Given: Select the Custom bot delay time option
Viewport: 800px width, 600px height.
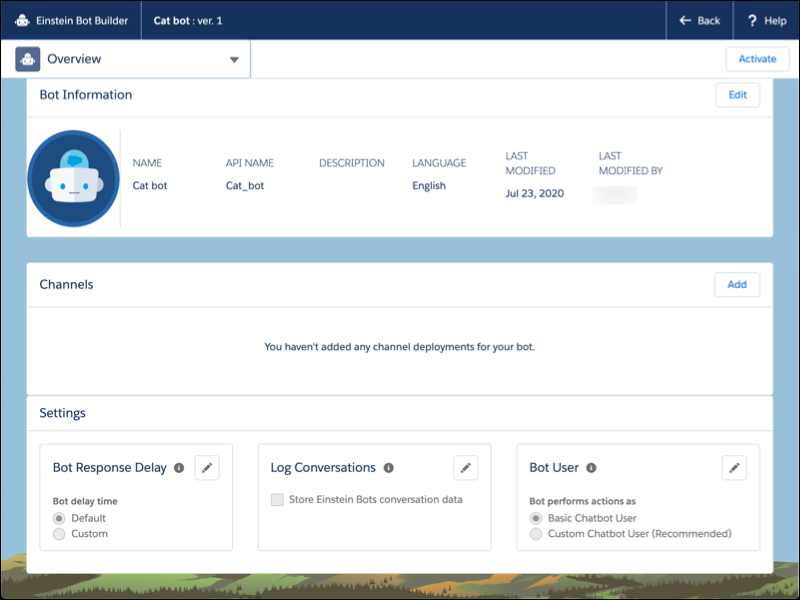Looking at the screenshot, I should (59, 534).
